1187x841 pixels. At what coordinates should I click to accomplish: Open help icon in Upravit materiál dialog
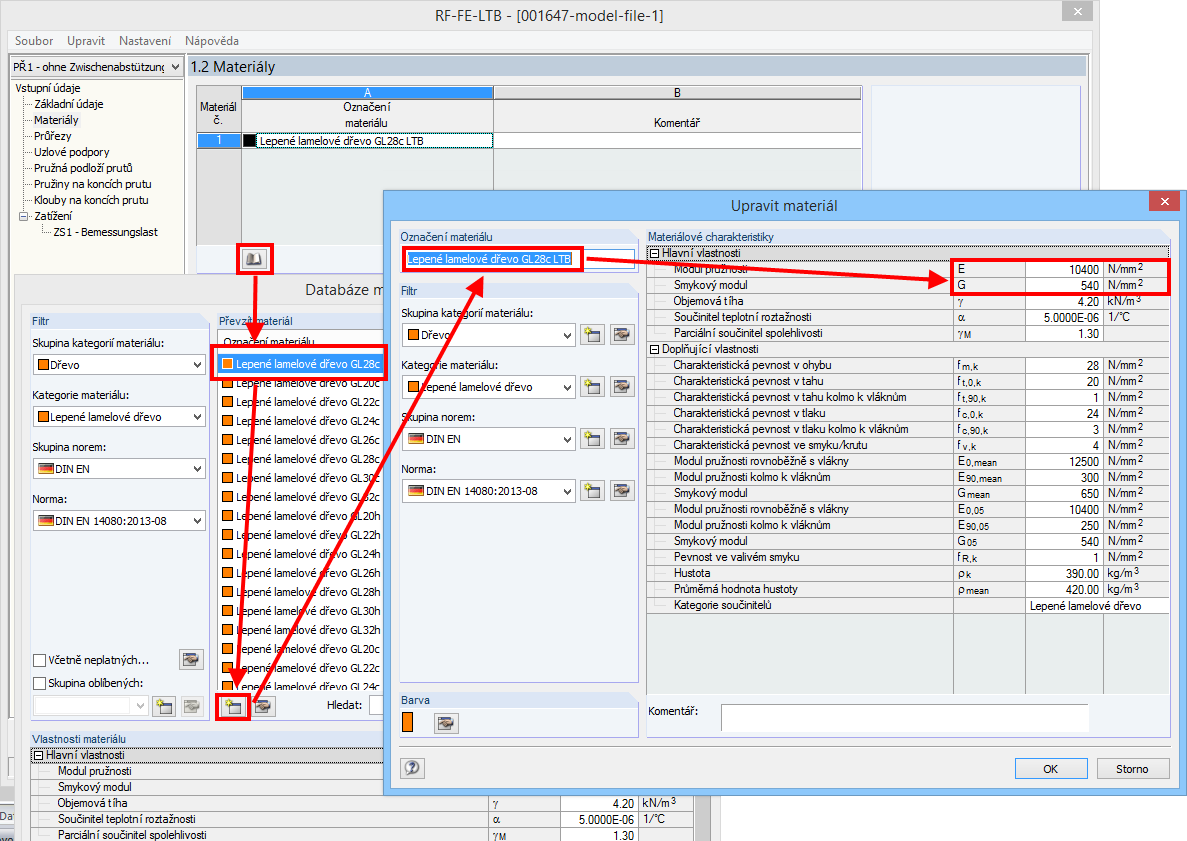[x=413, y=768]
